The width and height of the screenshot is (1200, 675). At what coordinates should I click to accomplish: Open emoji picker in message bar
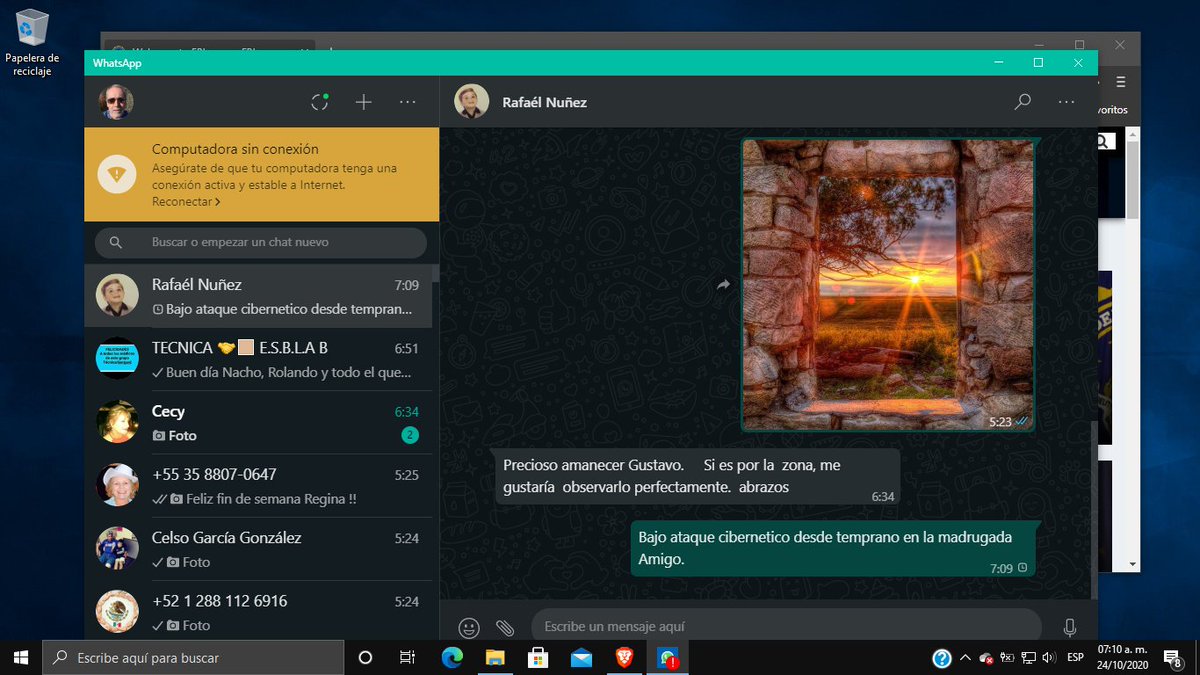coord(469,627)
